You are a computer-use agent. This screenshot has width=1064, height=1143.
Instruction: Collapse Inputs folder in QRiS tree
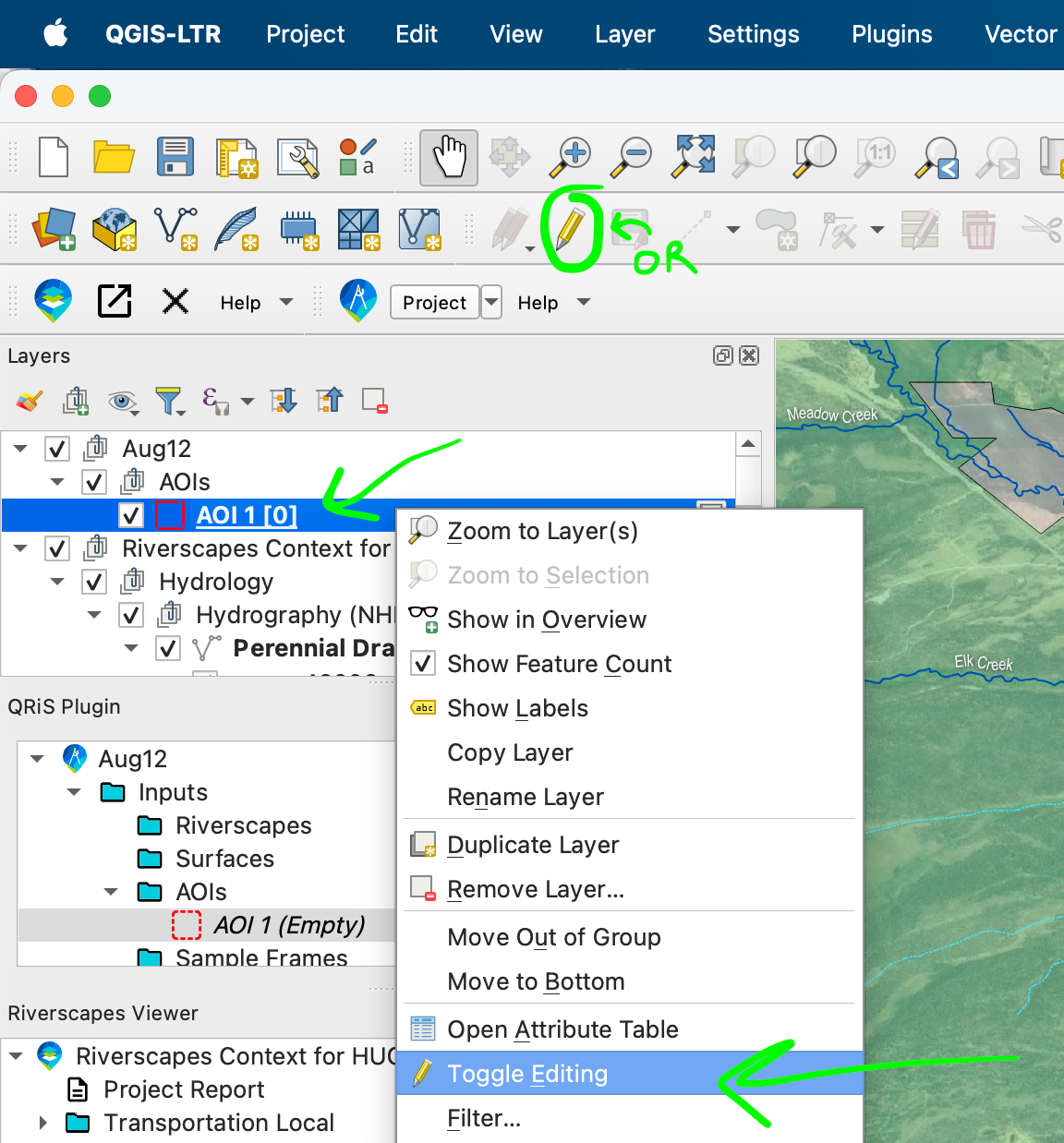tap(74, 792)
